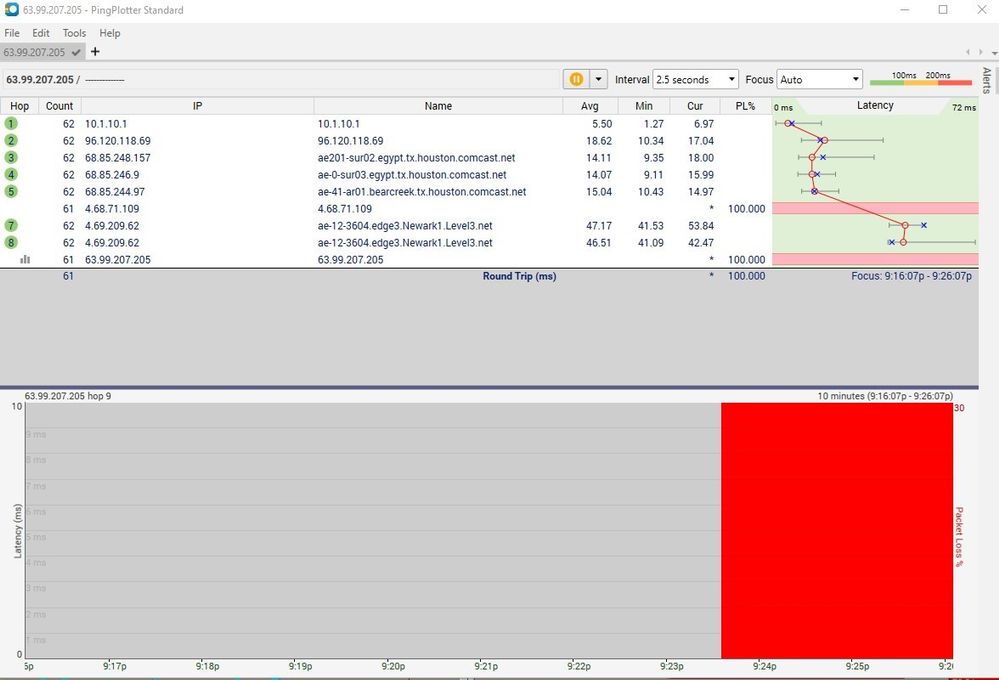Open the Focus Auto dropdown
This screenshot has width=999, height=680.
pyautogui.click(x=819, y=79)
